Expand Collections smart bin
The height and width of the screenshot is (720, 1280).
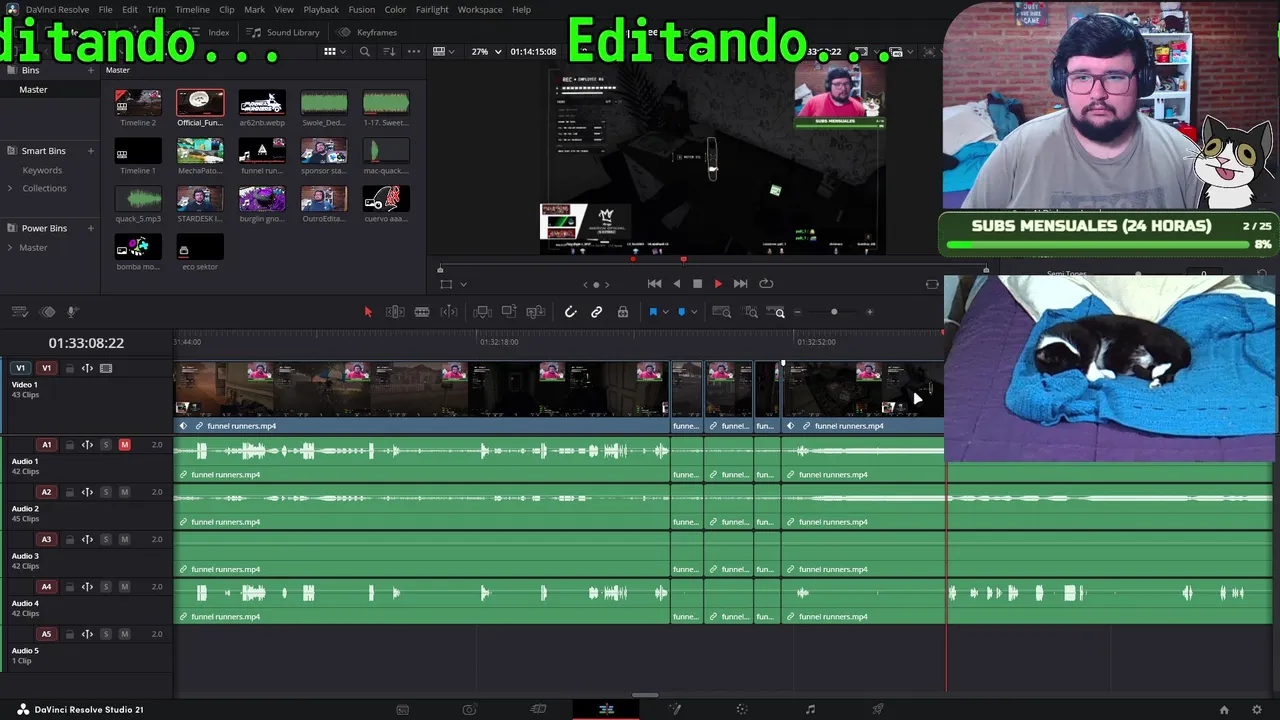click(x=10, y=188)
